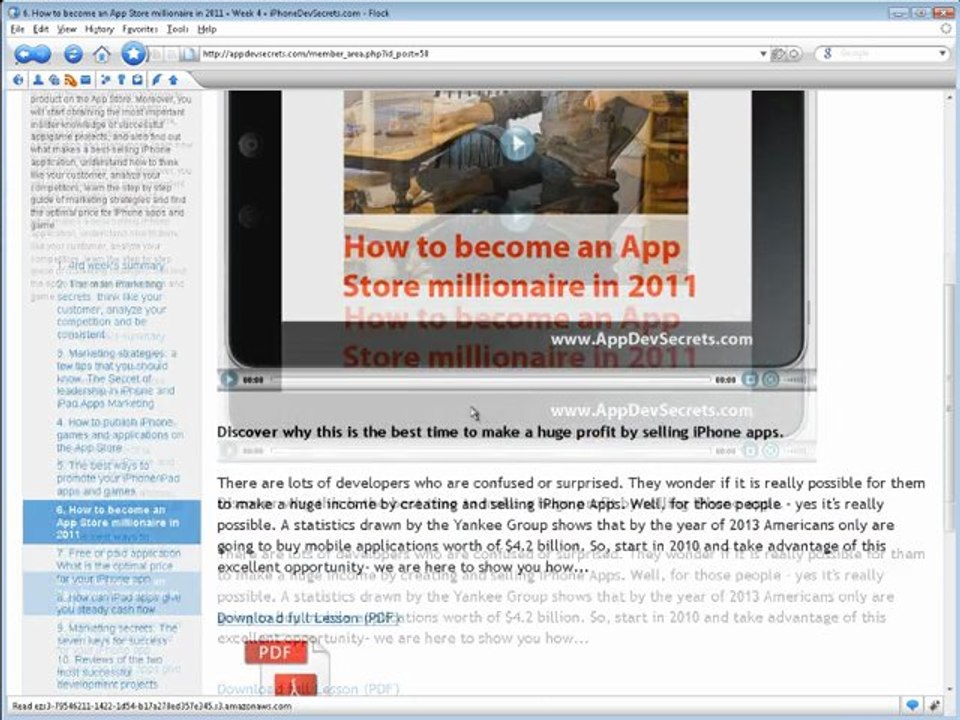Image resolution: width=960 pixels, height=720 pixels.
Task: Open '10. Reviews of the two most successful' link
Action: tap(109, 672)
